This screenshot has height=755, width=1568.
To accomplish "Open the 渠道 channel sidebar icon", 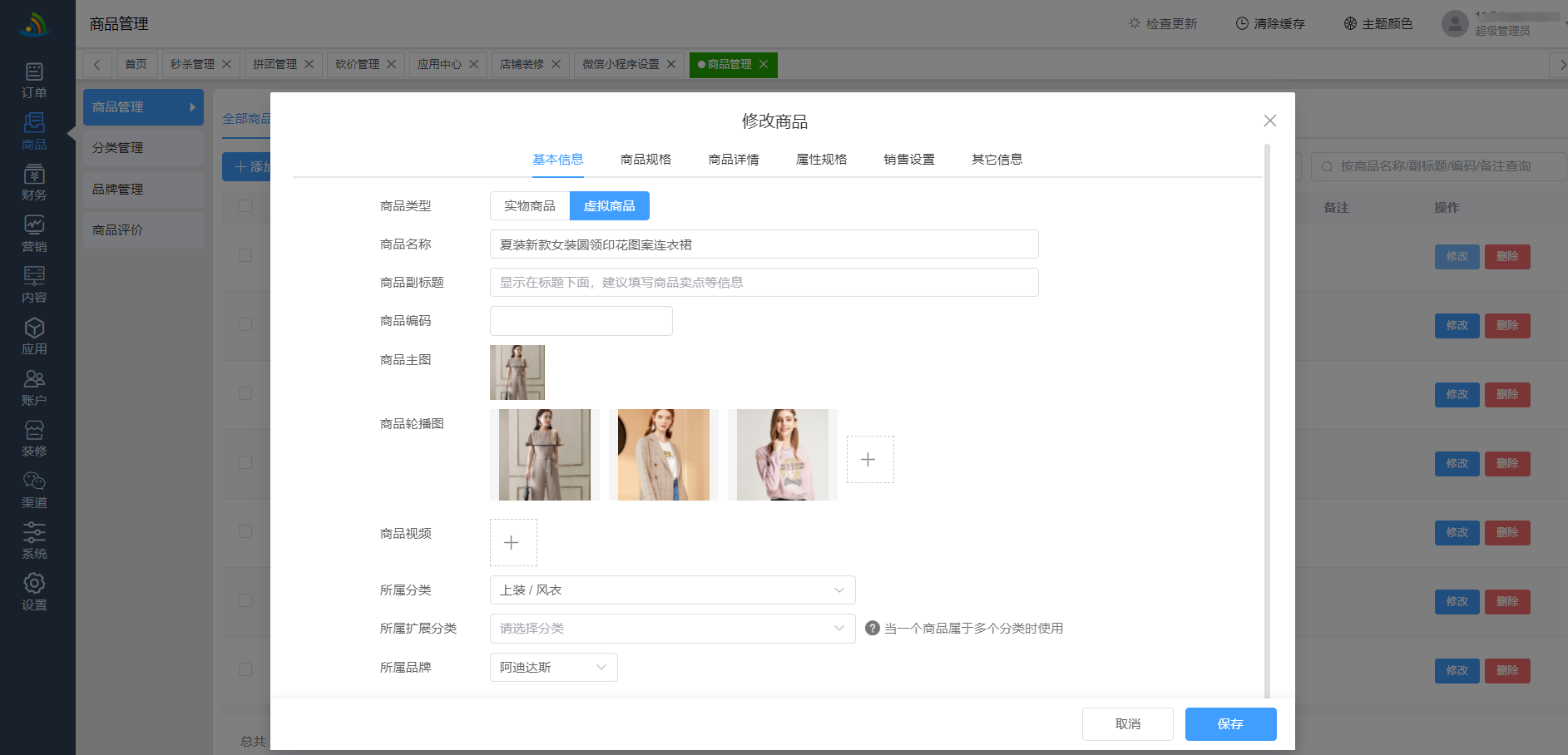I will [34, 490].
